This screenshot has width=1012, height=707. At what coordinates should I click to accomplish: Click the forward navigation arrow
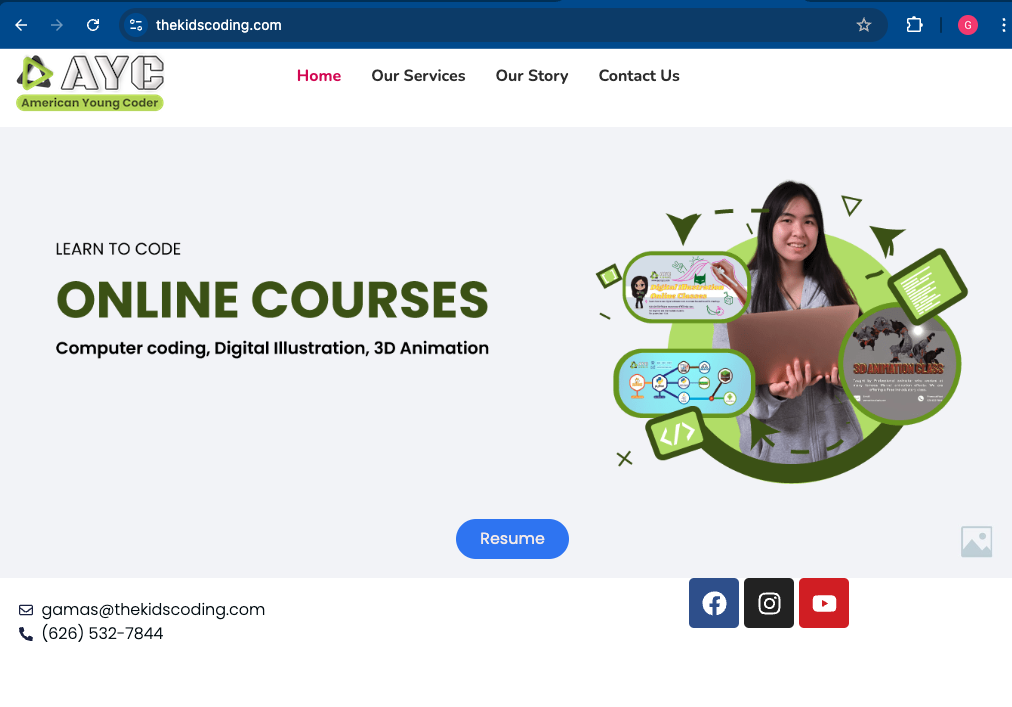(57, 25)
